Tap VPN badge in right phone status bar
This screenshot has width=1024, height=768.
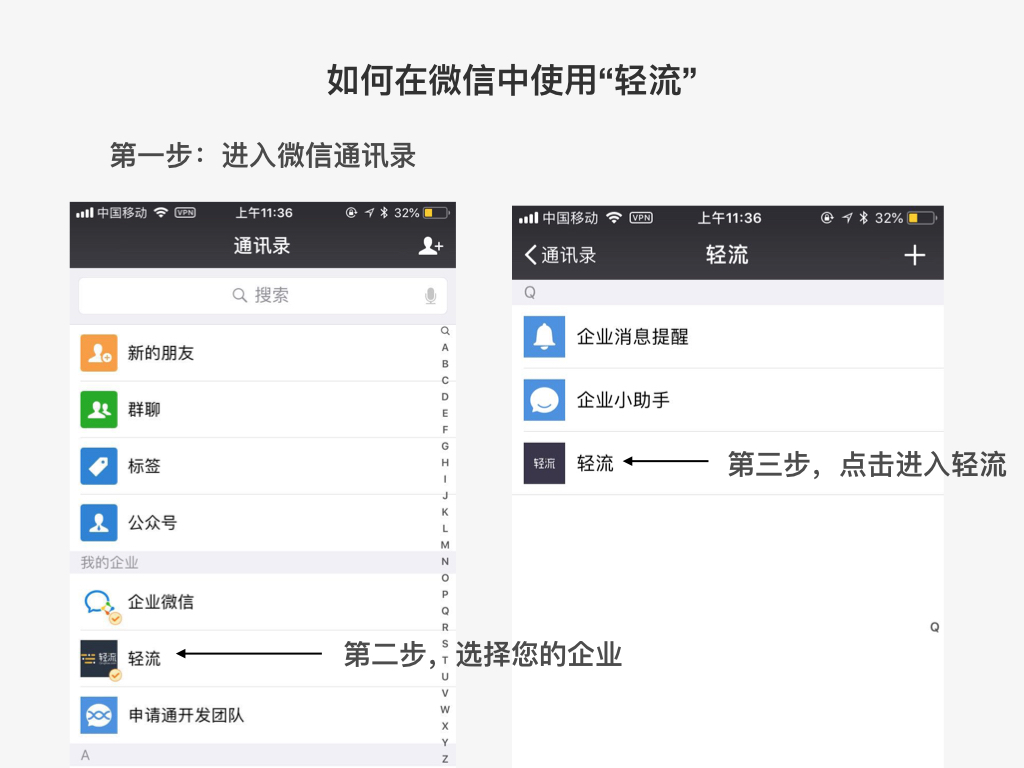(641, 217)
